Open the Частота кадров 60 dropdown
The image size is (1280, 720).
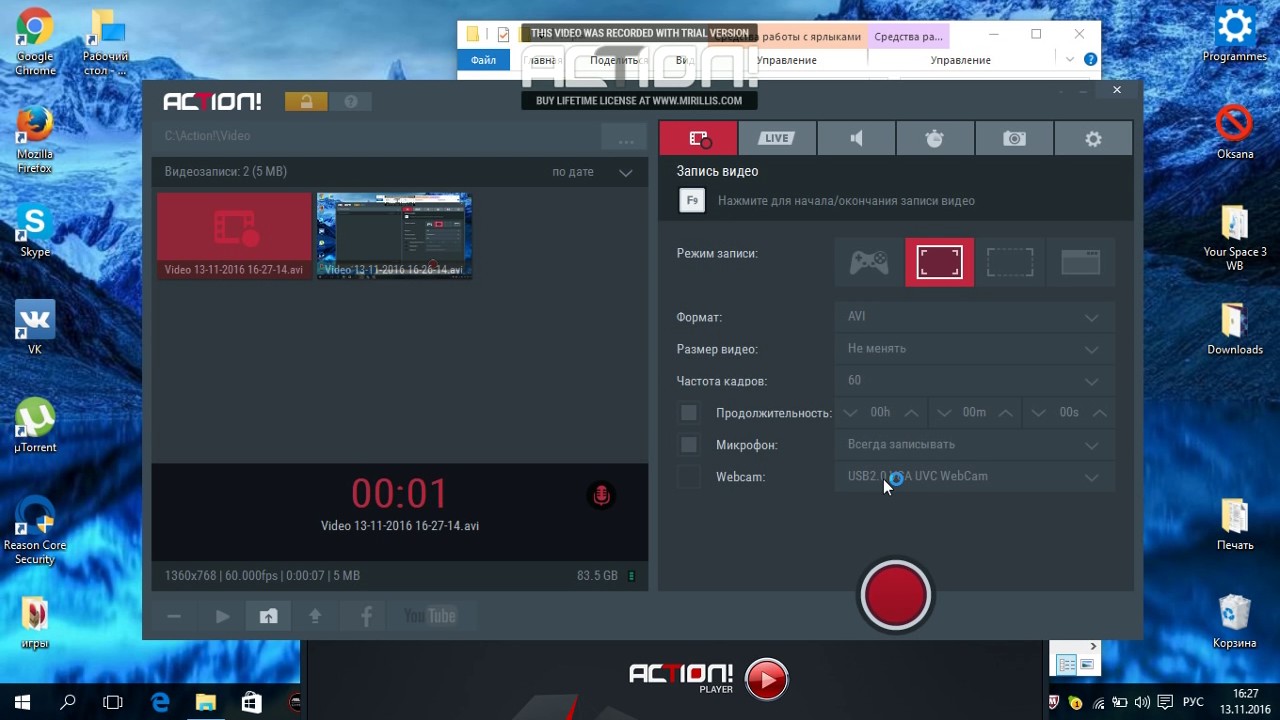974,381
